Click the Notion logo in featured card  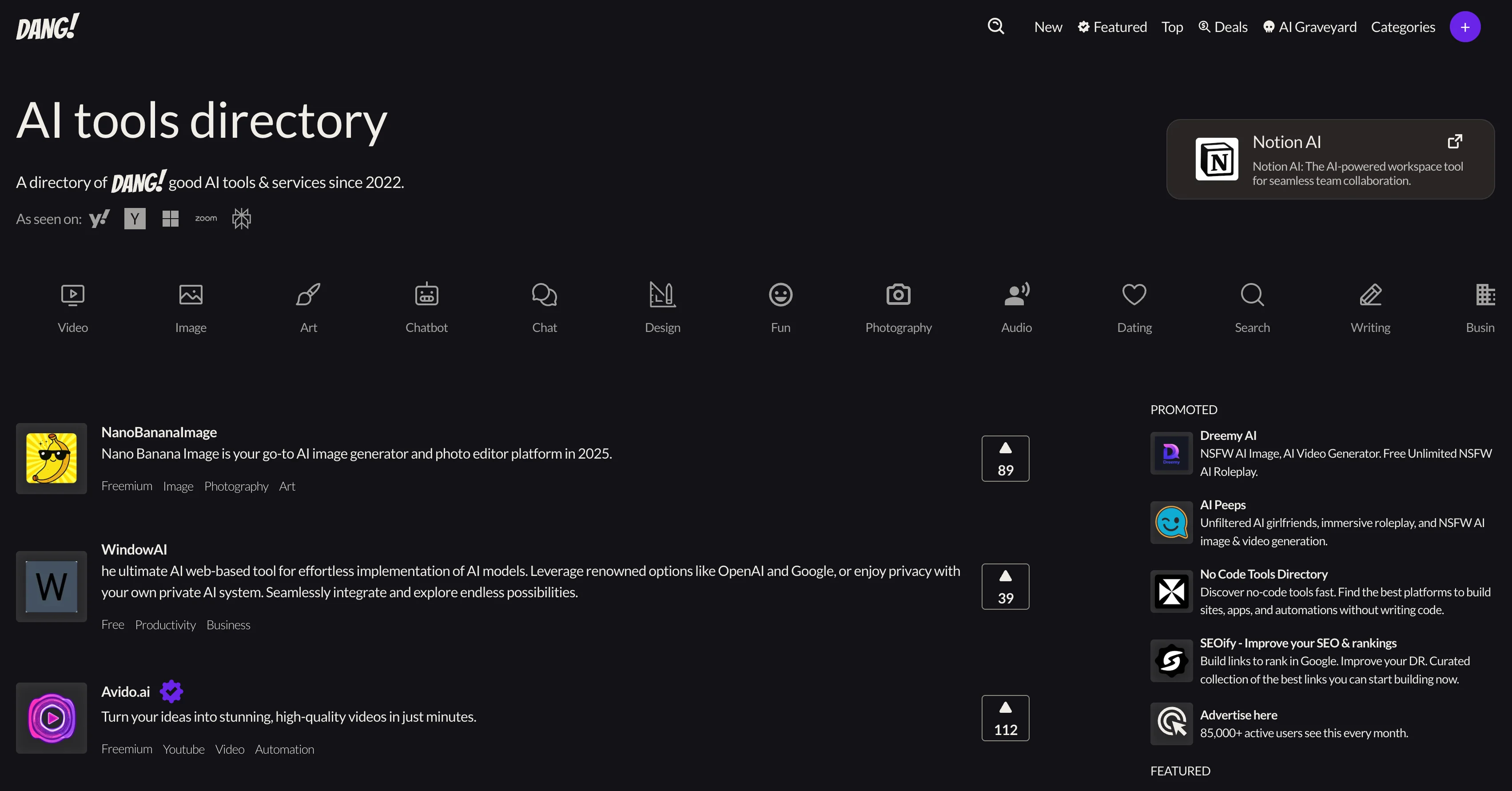1217,159
